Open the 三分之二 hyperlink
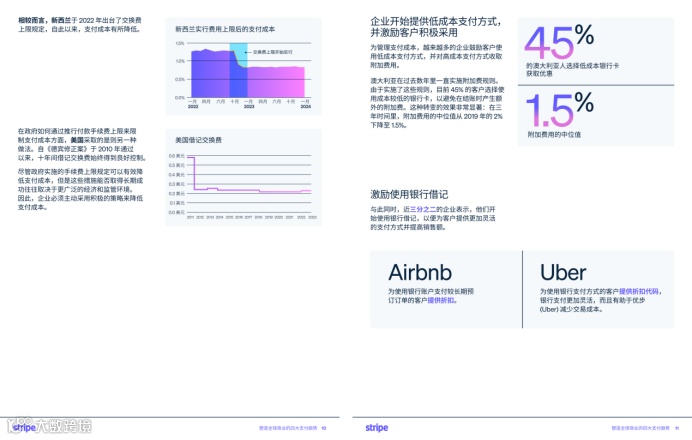This screenshot has width=692, height=440. coord(423,209)
